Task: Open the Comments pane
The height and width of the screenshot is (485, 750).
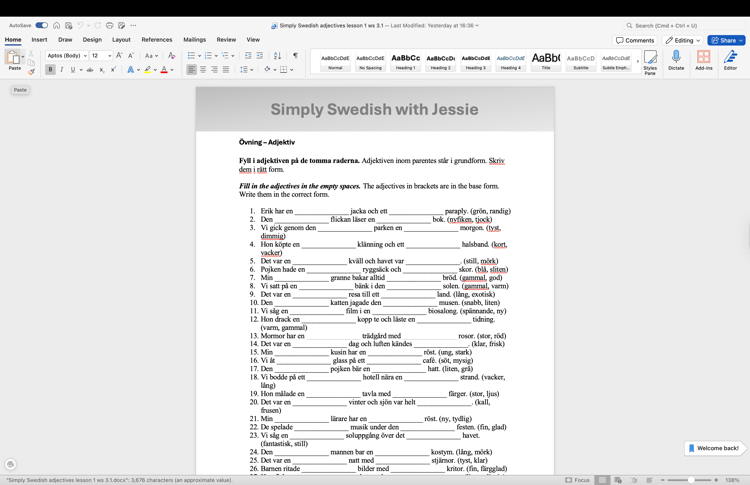Action: 635,40
